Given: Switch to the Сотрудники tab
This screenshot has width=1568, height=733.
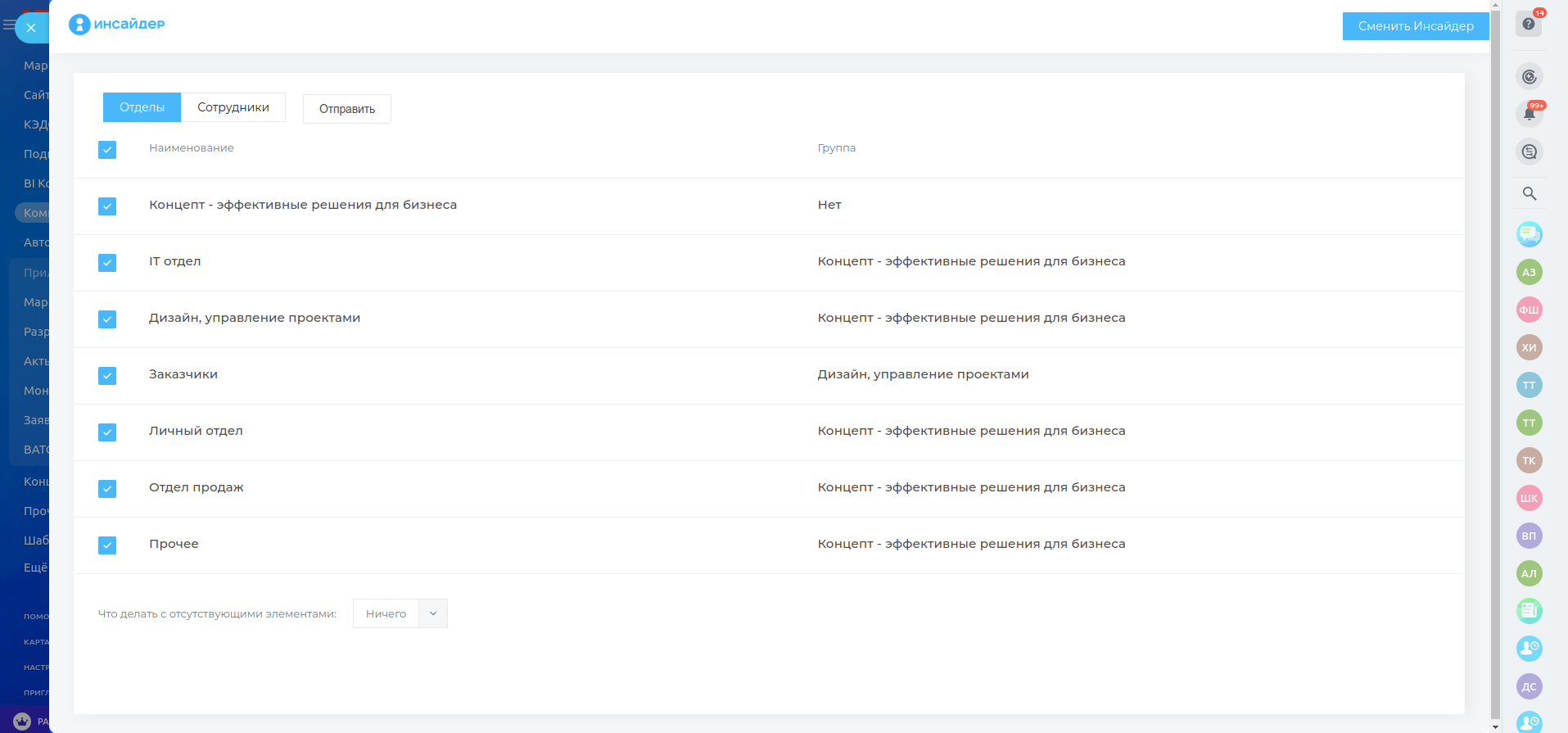Looking at the screenshot, I should click(x=233, y=107).
